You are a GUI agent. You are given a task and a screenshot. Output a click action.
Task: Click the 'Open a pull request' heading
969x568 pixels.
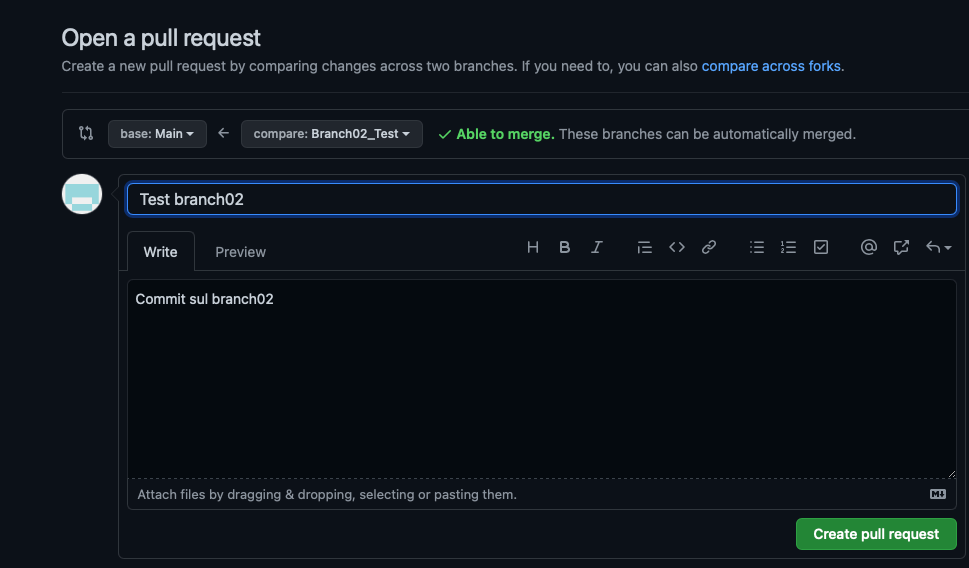pos(161,38)
